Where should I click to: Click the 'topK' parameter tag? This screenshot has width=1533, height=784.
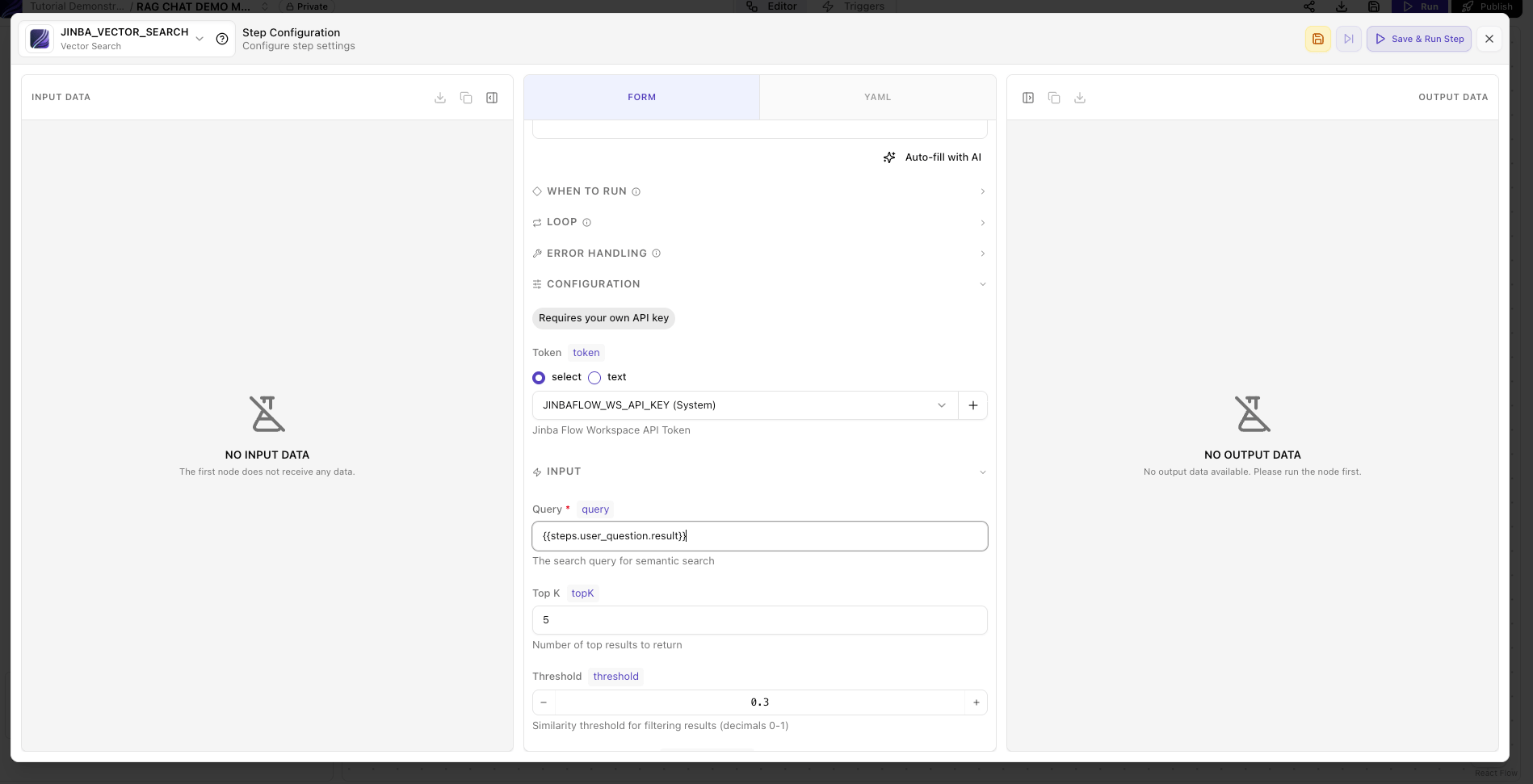(582, 593)
